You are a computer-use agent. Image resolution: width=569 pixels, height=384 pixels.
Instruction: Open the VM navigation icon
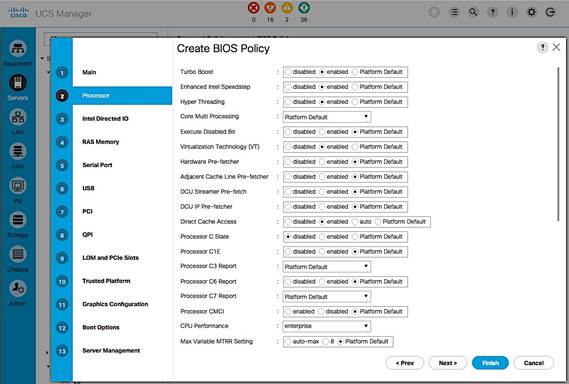[x=17, y=185]
